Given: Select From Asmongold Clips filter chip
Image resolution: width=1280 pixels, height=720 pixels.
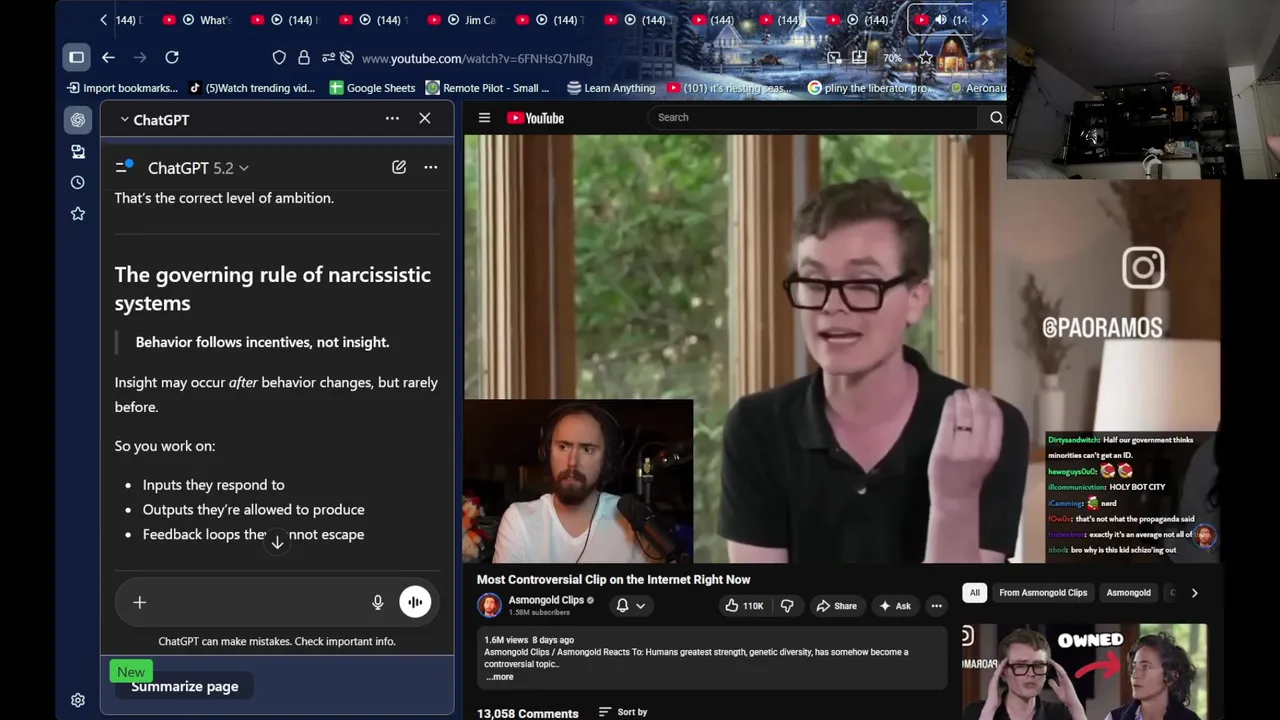Looking at the screenshot, I should click(x=1043, y=592).
